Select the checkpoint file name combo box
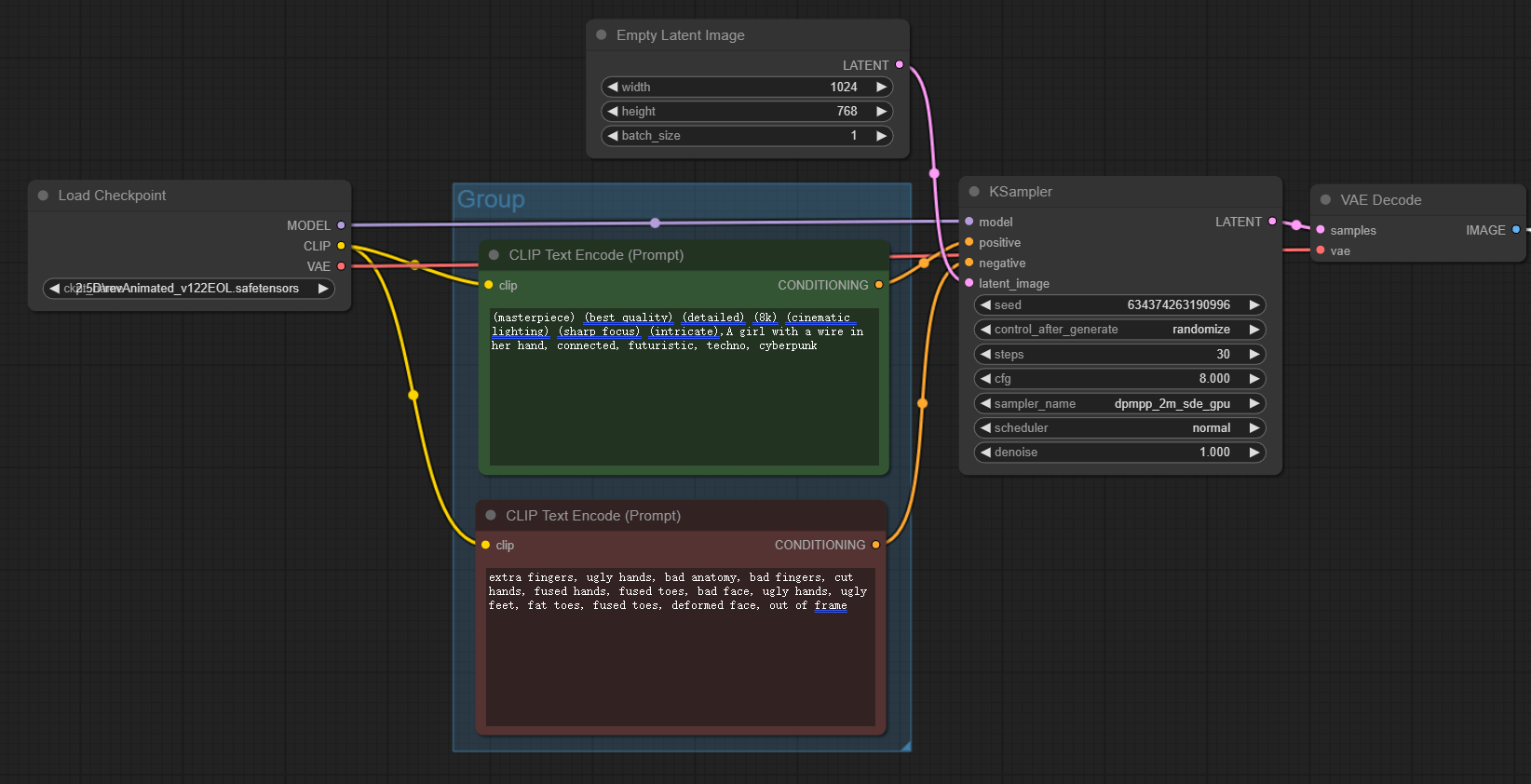The width and height of the screenshot is (1531, 784). pyautogui.click(x=189, y=289)
